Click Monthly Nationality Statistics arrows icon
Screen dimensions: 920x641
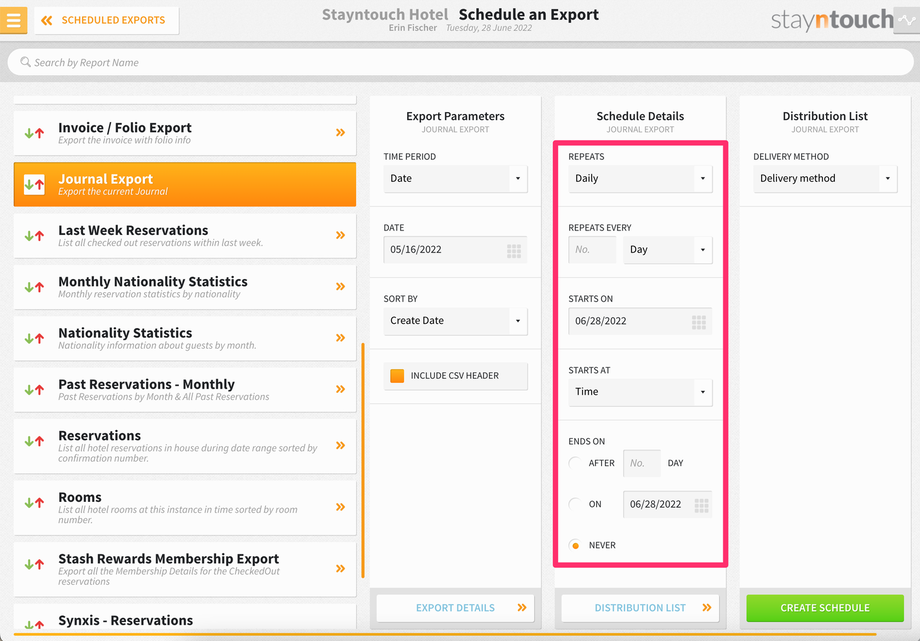click(34, 287)
